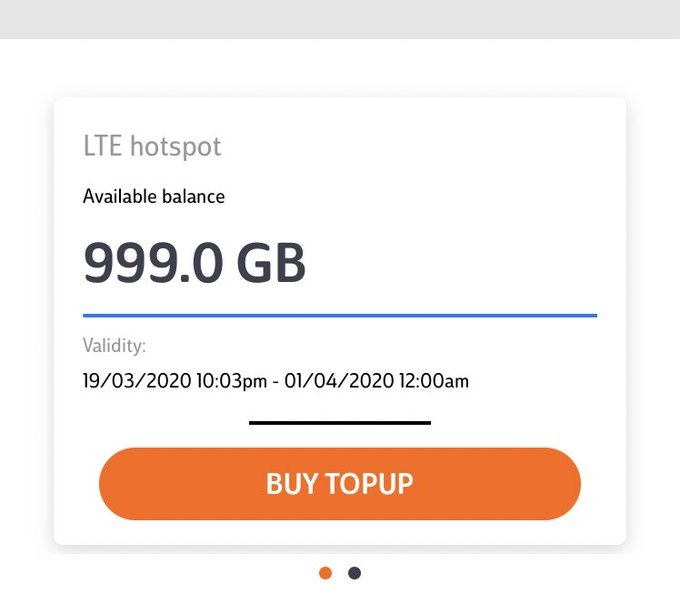Tap the orange BUY TOPUP button
Screen dimensions: 680x604
pyautogui.click(x=339, y=484)
